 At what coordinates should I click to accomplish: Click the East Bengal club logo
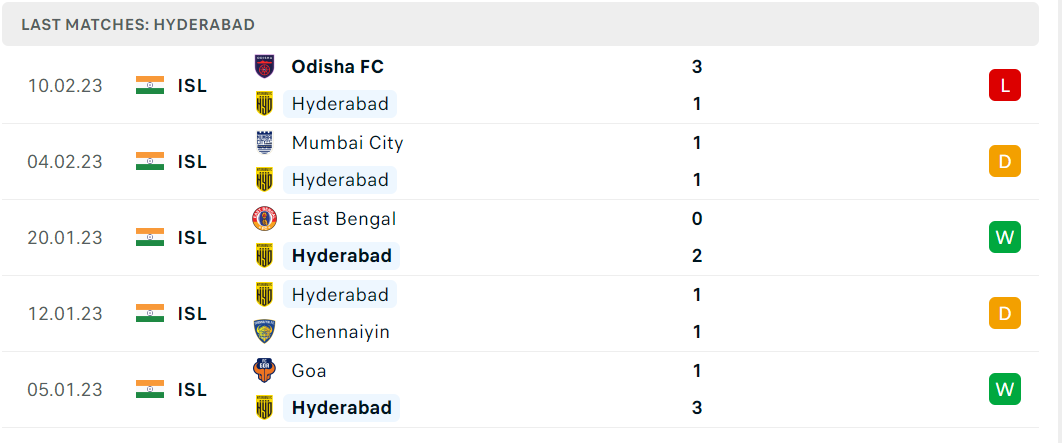(x=264, y=219)
